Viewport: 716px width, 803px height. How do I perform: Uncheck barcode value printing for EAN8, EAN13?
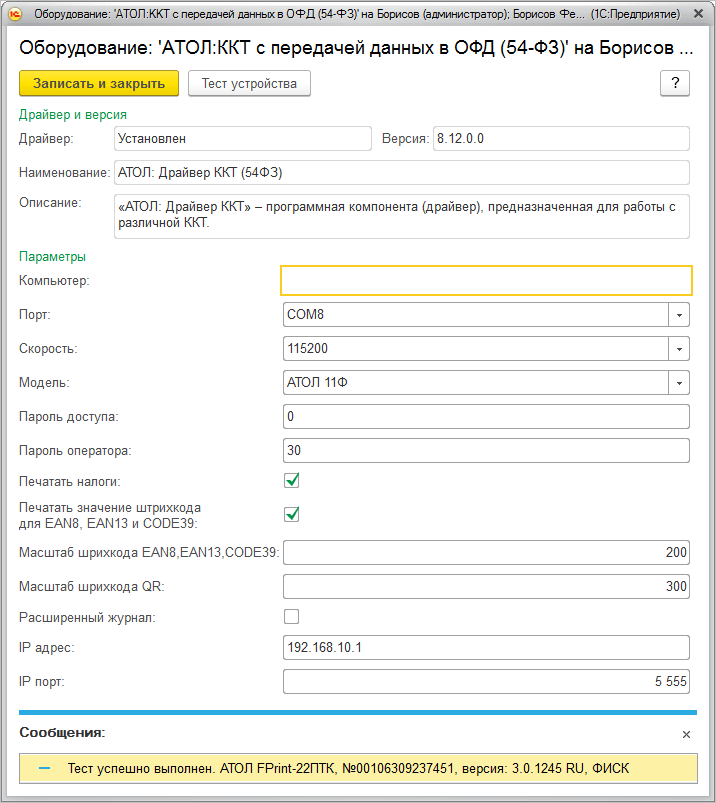291,514
